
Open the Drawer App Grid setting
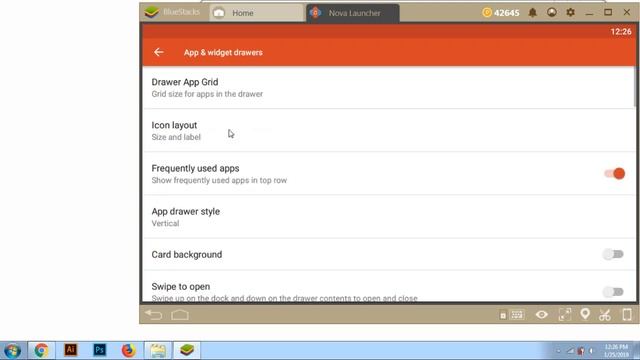tap(388, 88)
